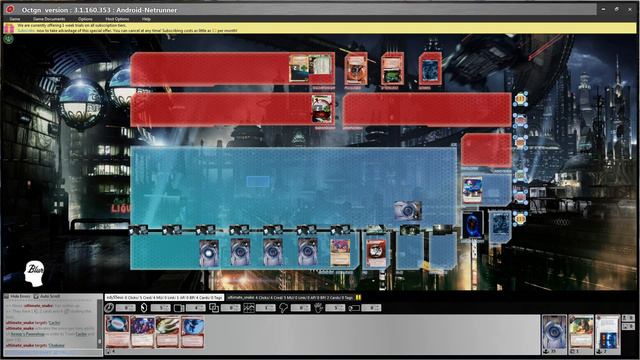Click the gift box icon in the subscription banner
Viewport: 640px width, 360px height.
tap(9, 28)
